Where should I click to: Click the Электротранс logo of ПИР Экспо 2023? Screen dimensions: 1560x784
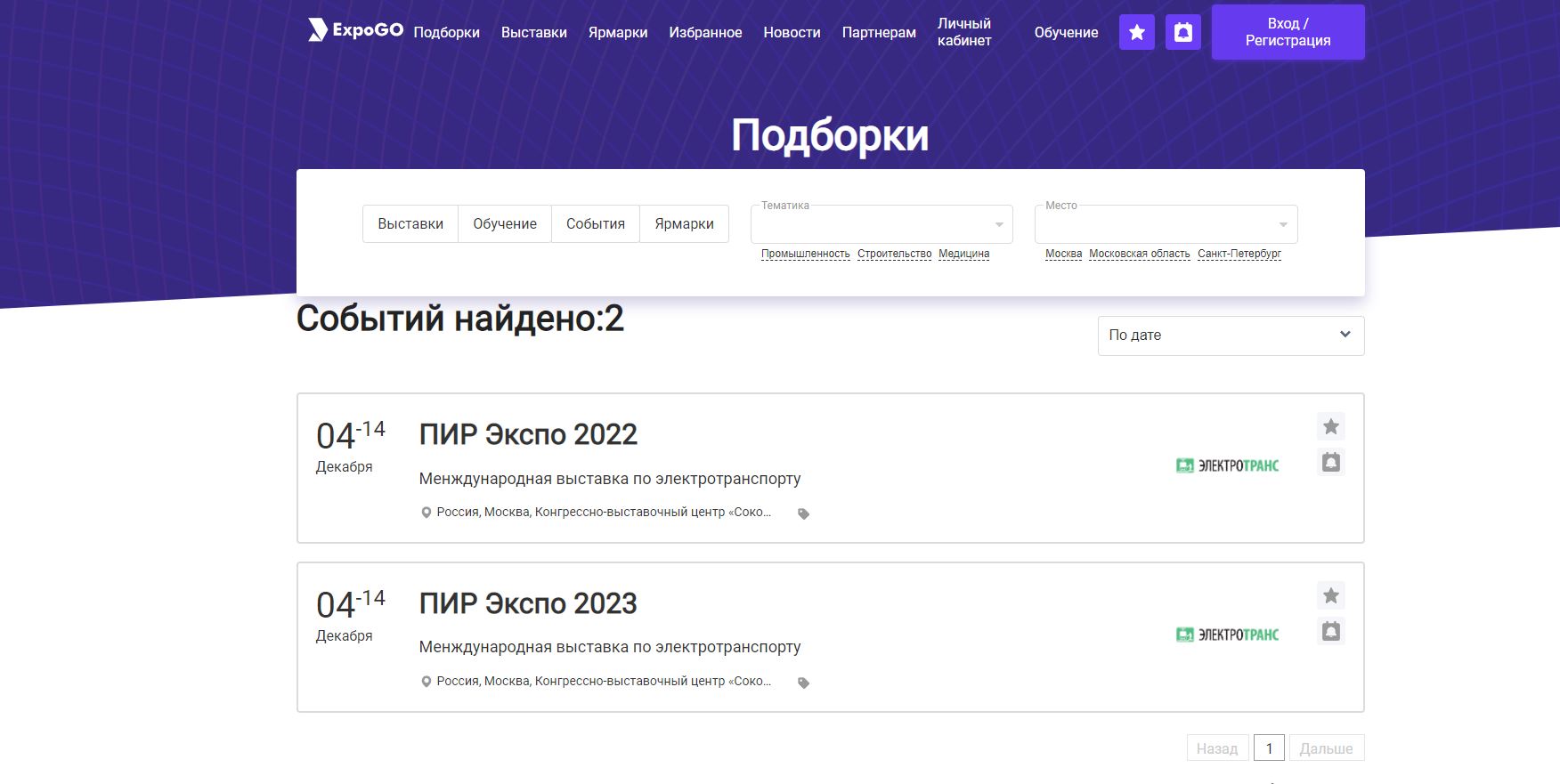pyautogui.click(x=1227, y=634)
